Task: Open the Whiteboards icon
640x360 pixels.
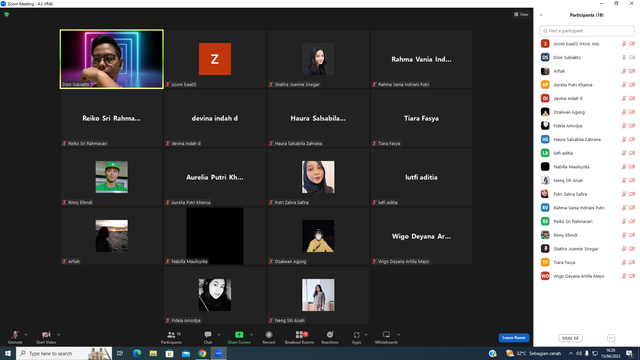Action: click(386, 335)
